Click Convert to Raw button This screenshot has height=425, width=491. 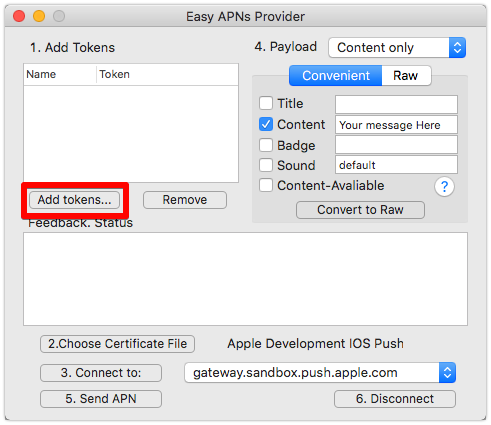point(360,210)
